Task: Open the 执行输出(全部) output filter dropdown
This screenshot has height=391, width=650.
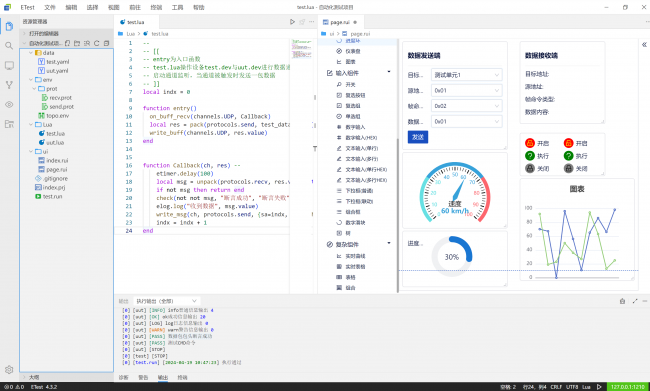Action: pyautogui.click(x=166, y=301)
